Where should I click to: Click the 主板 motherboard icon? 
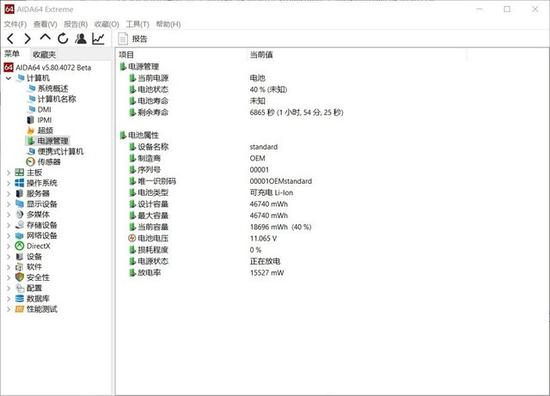[20, 173]
